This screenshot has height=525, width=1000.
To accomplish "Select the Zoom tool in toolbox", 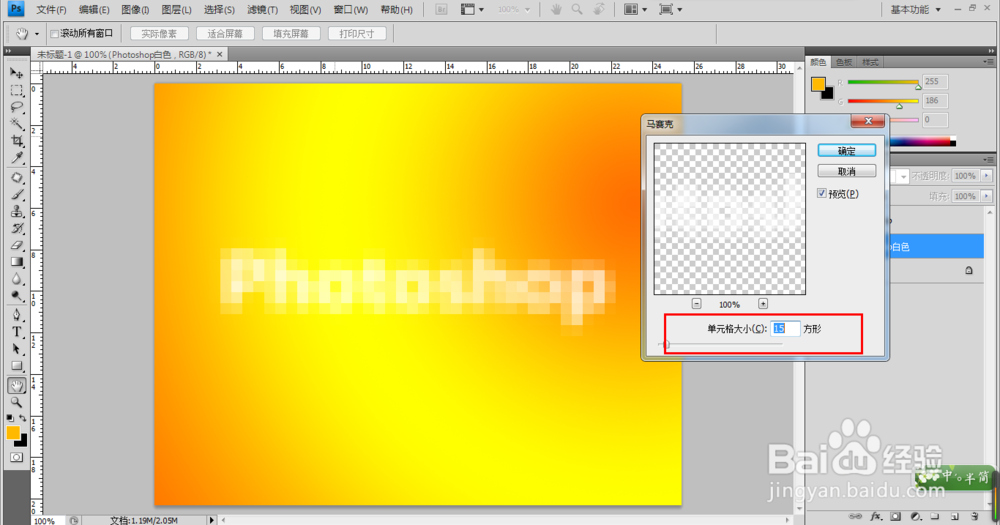I will (17, 403).
